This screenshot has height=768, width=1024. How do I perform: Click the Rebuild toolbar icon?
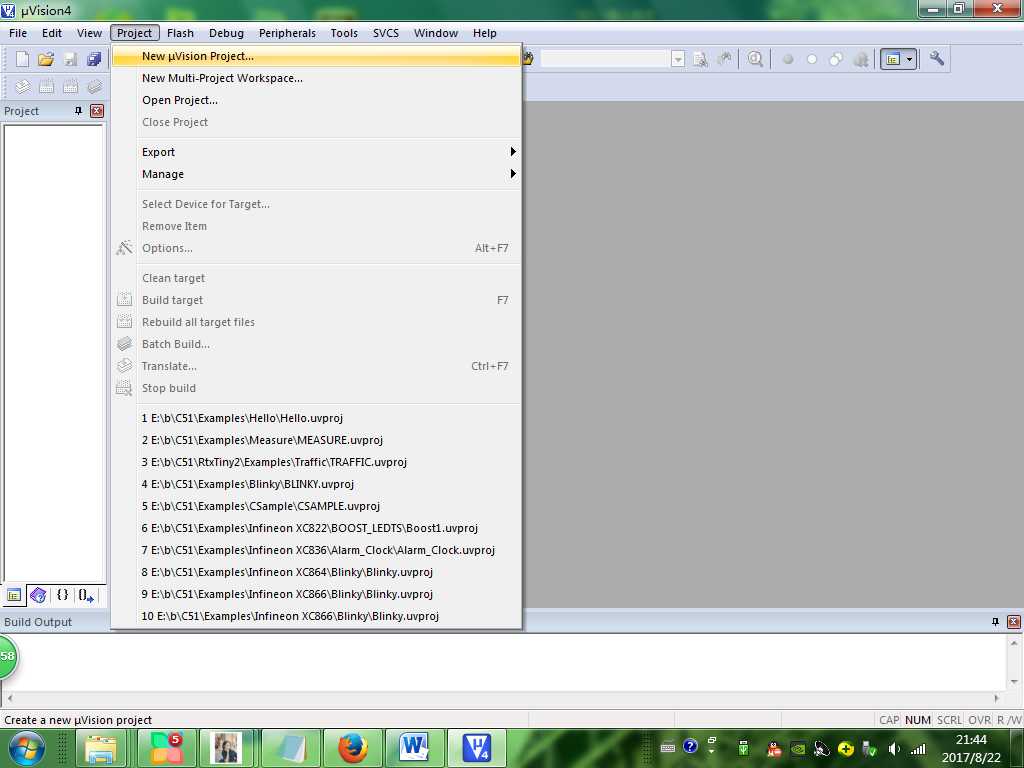(71, 86)
